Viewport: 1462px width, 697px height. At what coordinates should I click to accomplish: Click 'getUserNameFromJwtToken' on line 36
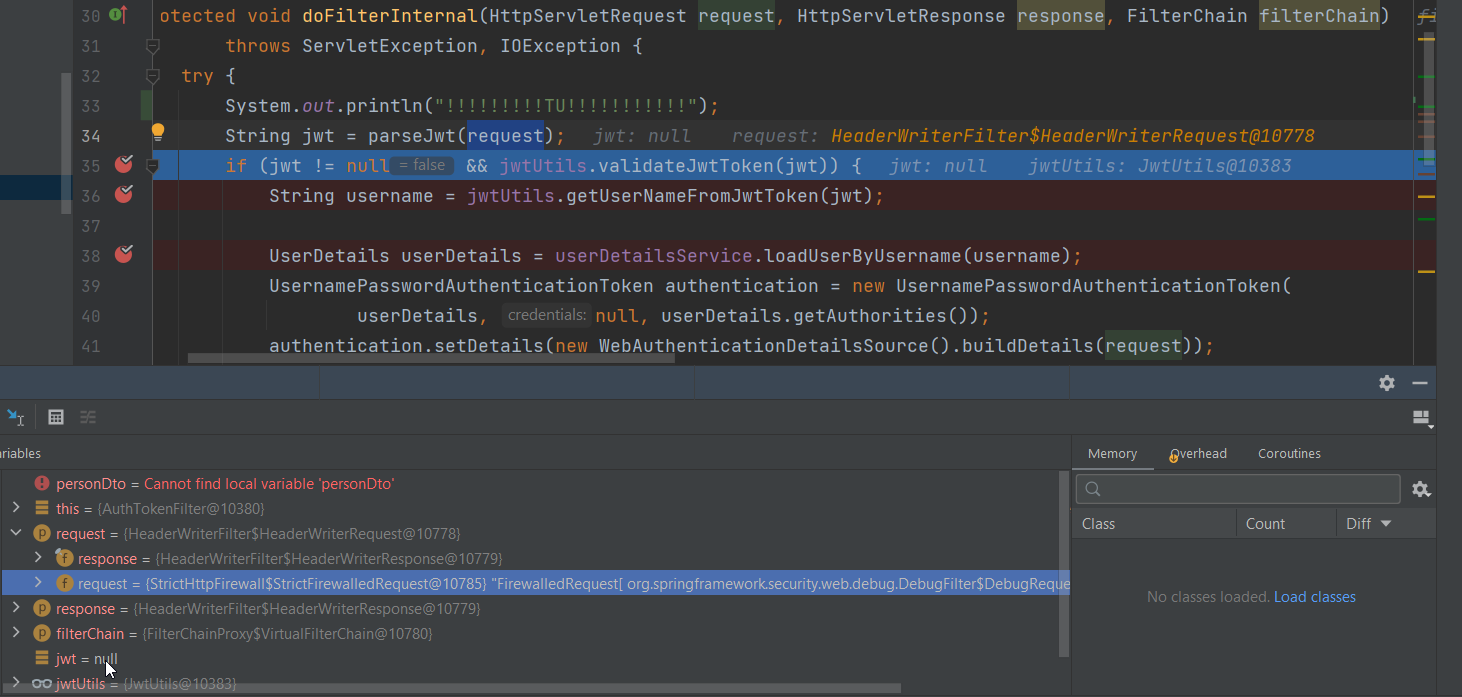coord(692,196)
